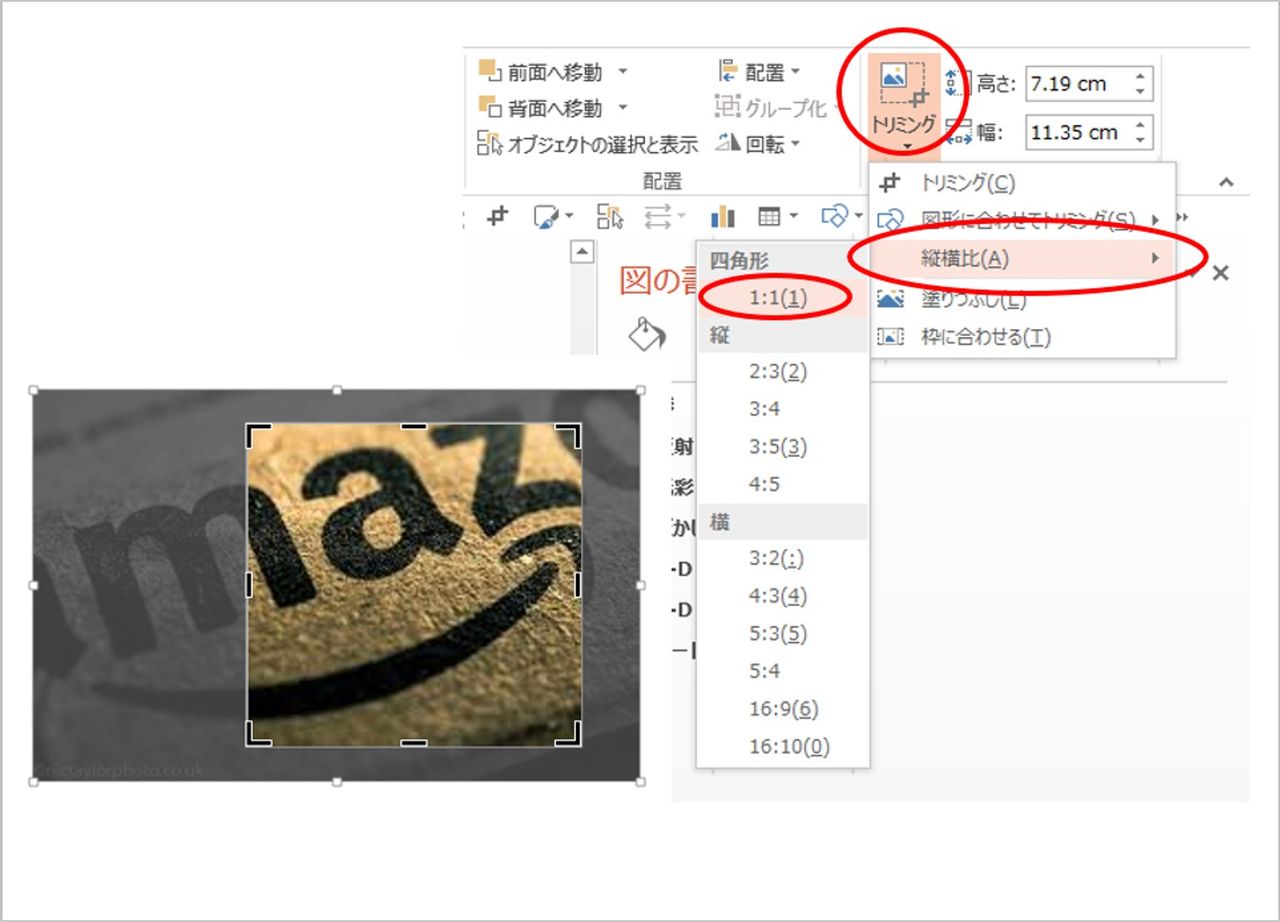Open the 回転 dropdown arrow
The image size is (1280, 922).
pyautogui.click(x=795, y=145)
